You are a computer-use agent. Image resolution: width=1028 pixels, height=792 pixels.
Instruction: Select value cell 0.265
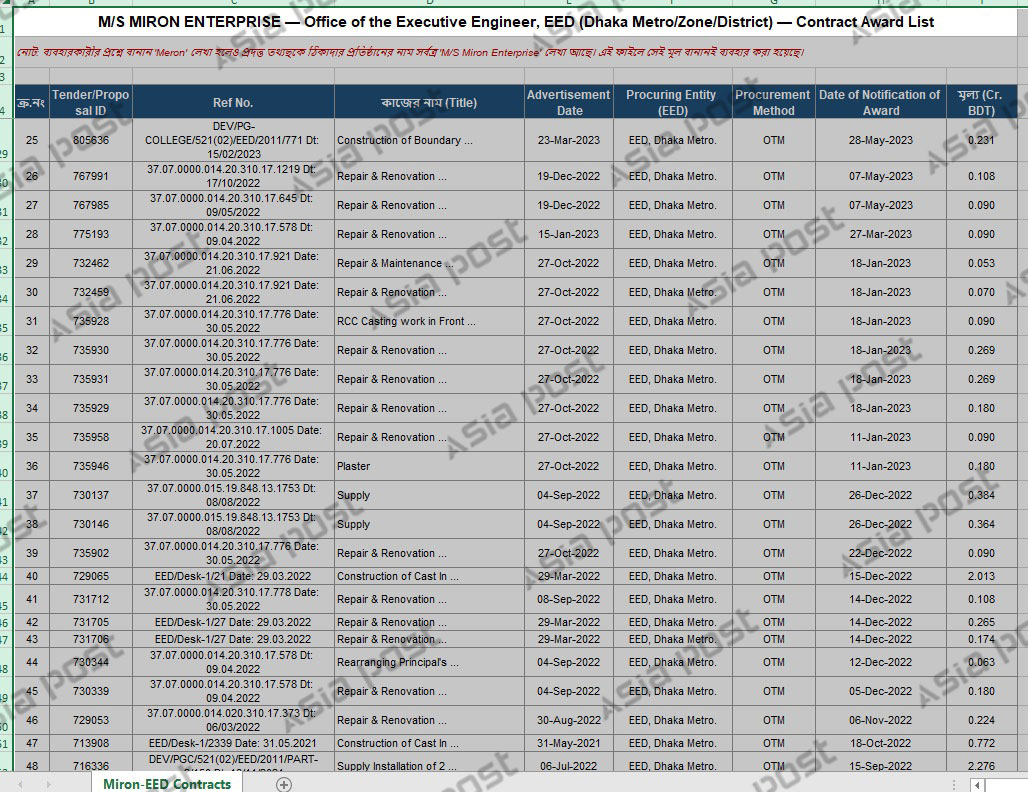point(981,622)
